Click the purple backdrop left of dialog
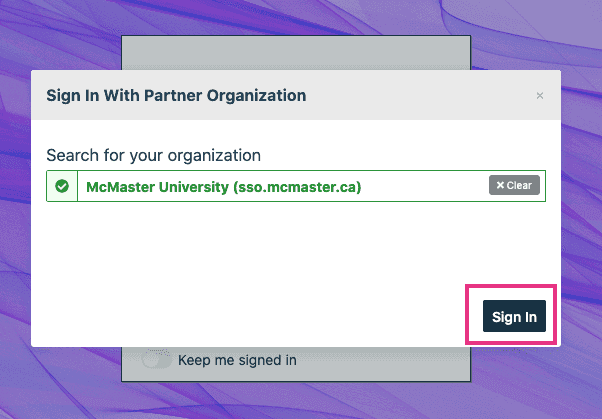 pyautogui.click(x=15, y=200)
